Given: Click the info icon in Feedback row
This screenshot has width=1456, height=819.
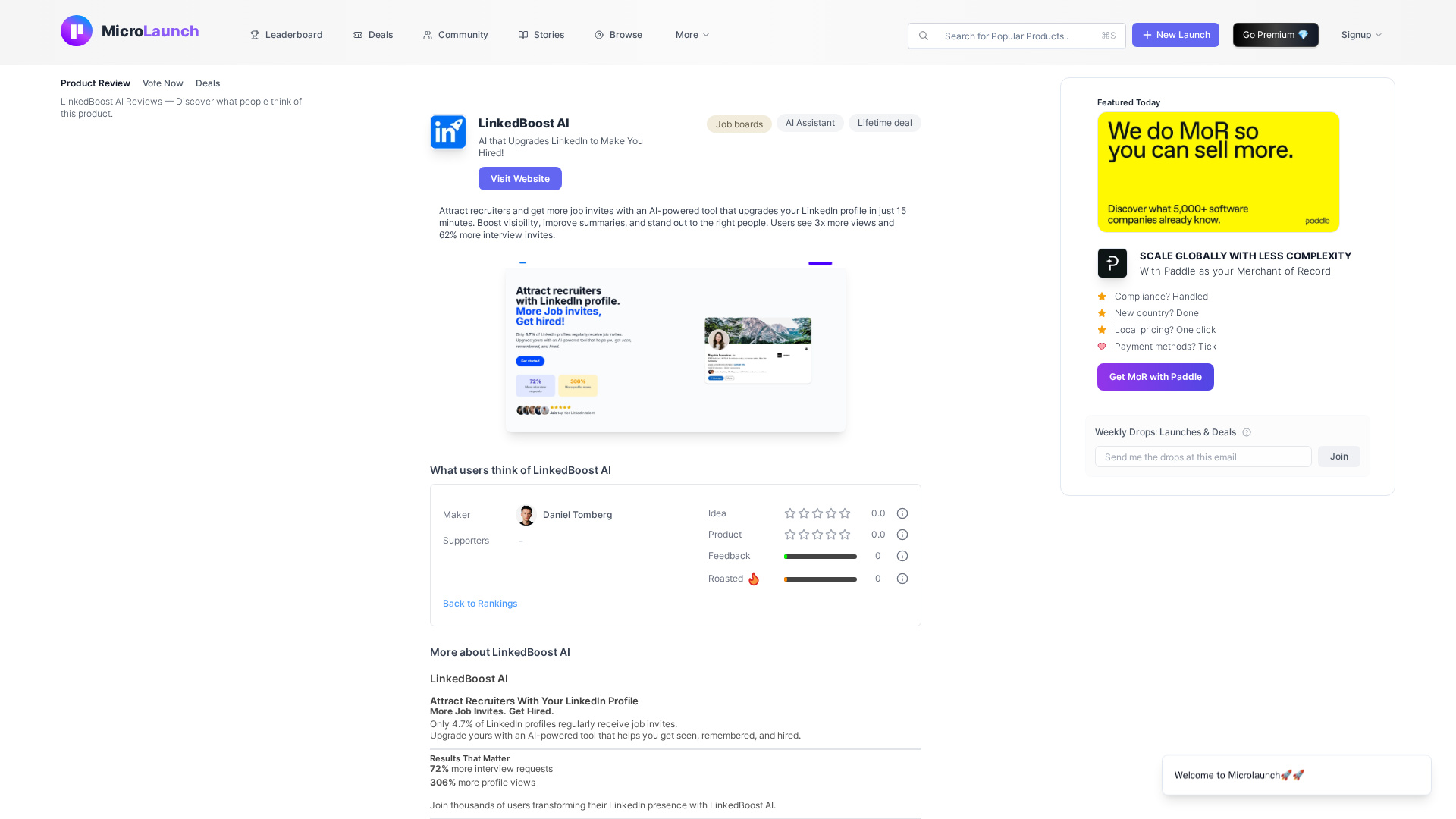Looking at the screenshot, I should pyautogui.click(x=902, y=556).
